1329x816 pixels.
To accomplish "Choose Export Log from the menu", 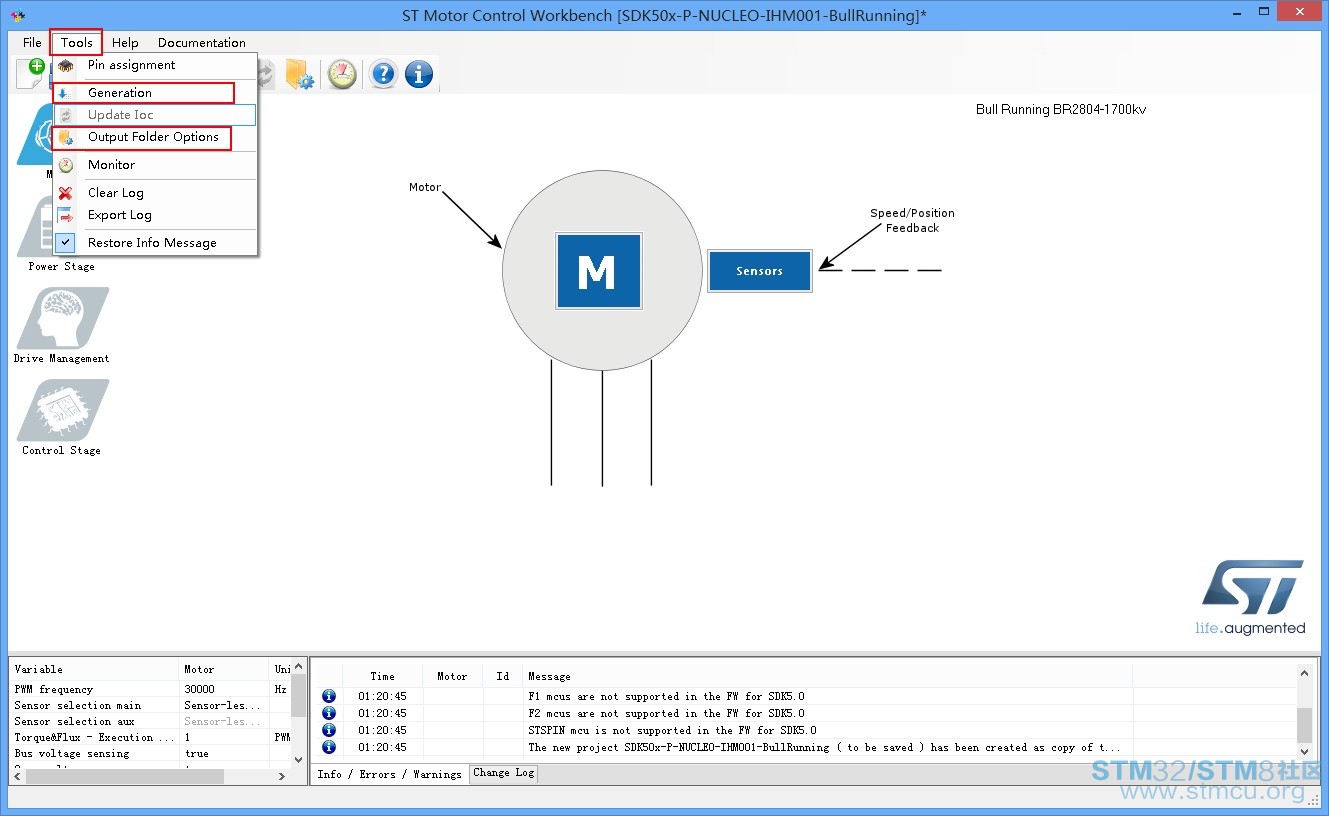I will click(155, 215).
